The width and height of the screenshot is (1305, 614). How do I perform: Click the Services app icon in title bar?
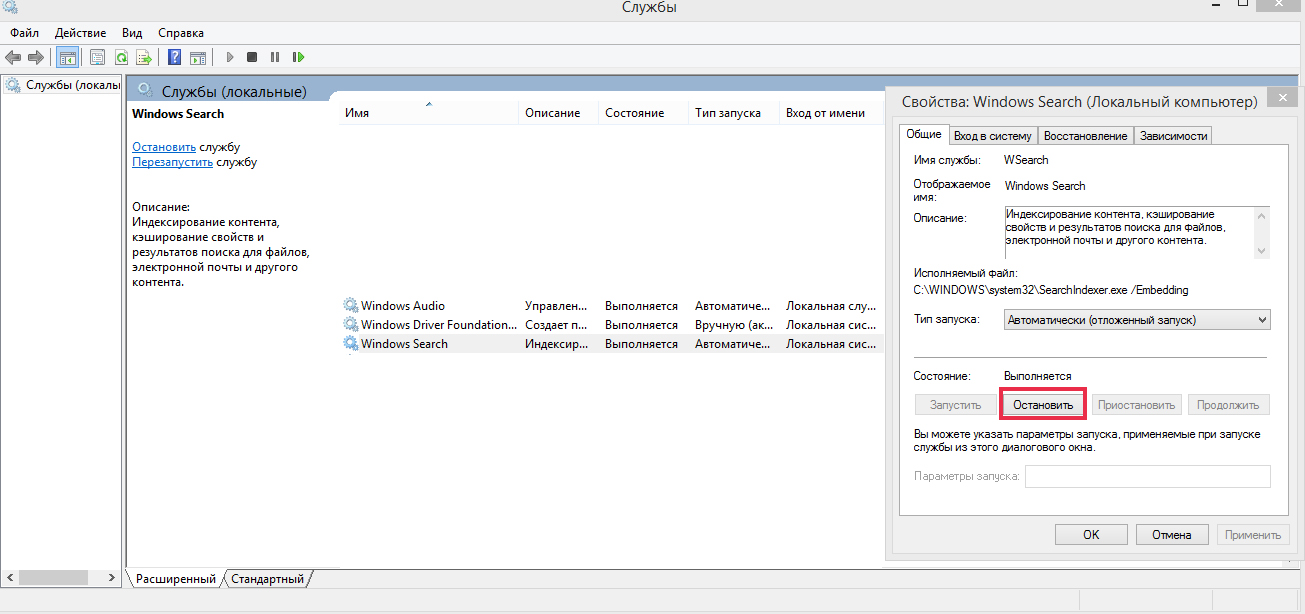[10, 7]
